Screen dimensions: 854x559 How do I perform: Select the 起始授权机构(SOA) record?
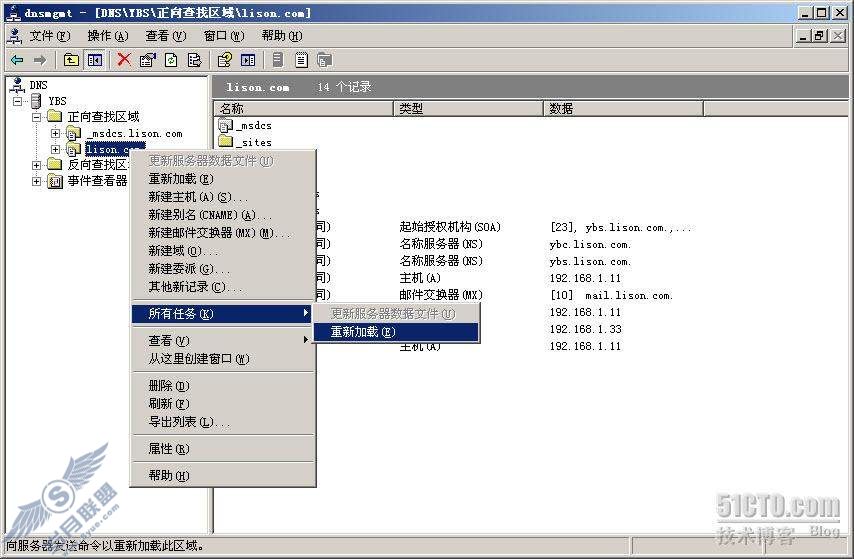(x=450, y=227)
